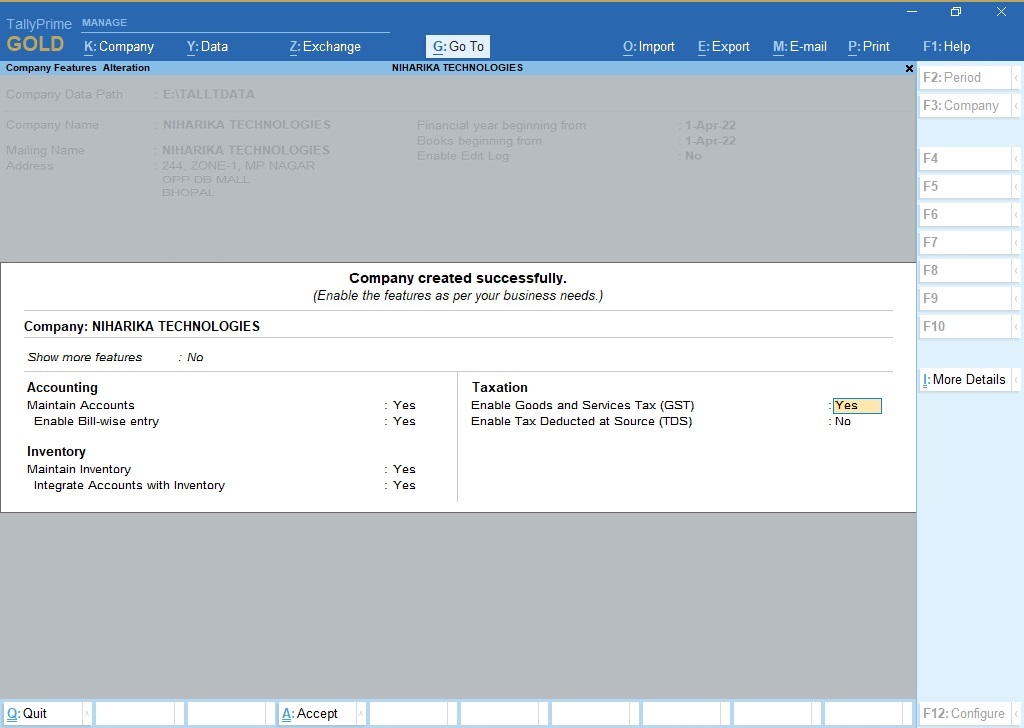
Task: Click the Enable Tax Deducted at Source label
Action: tap(581, 421)
